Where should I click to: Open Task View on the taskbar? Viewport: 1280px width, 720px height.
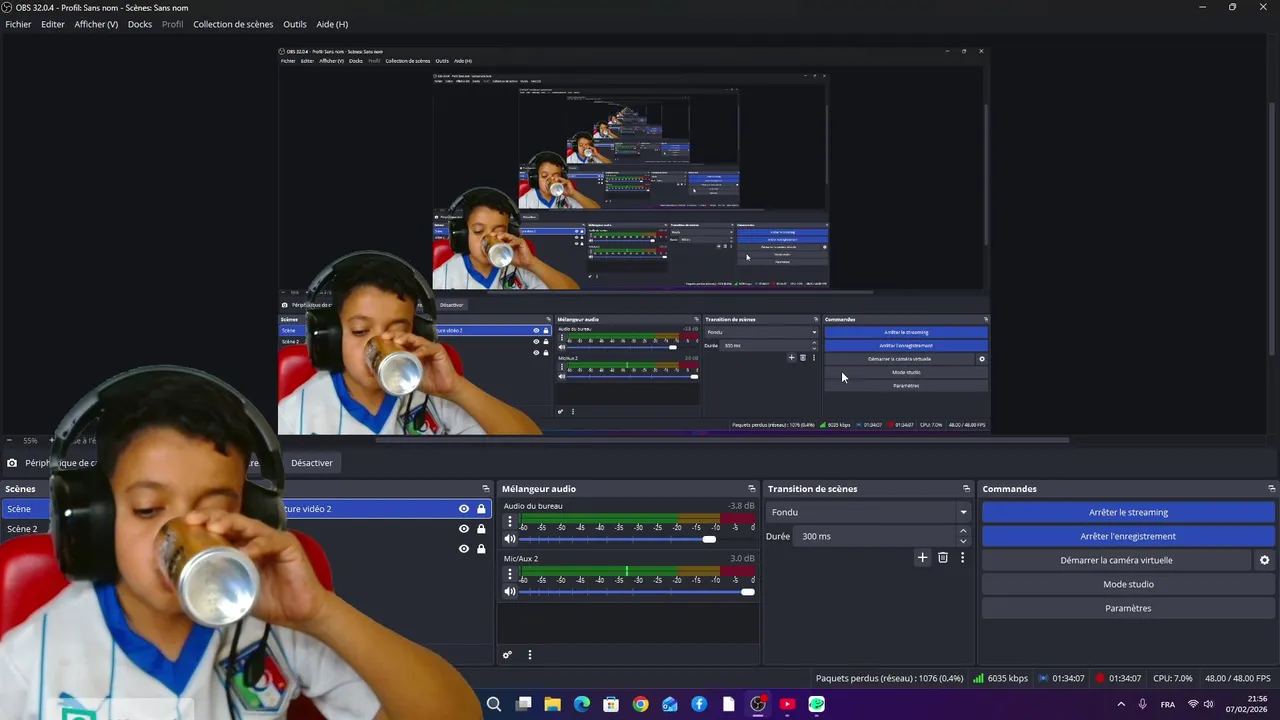pos(523,704)
